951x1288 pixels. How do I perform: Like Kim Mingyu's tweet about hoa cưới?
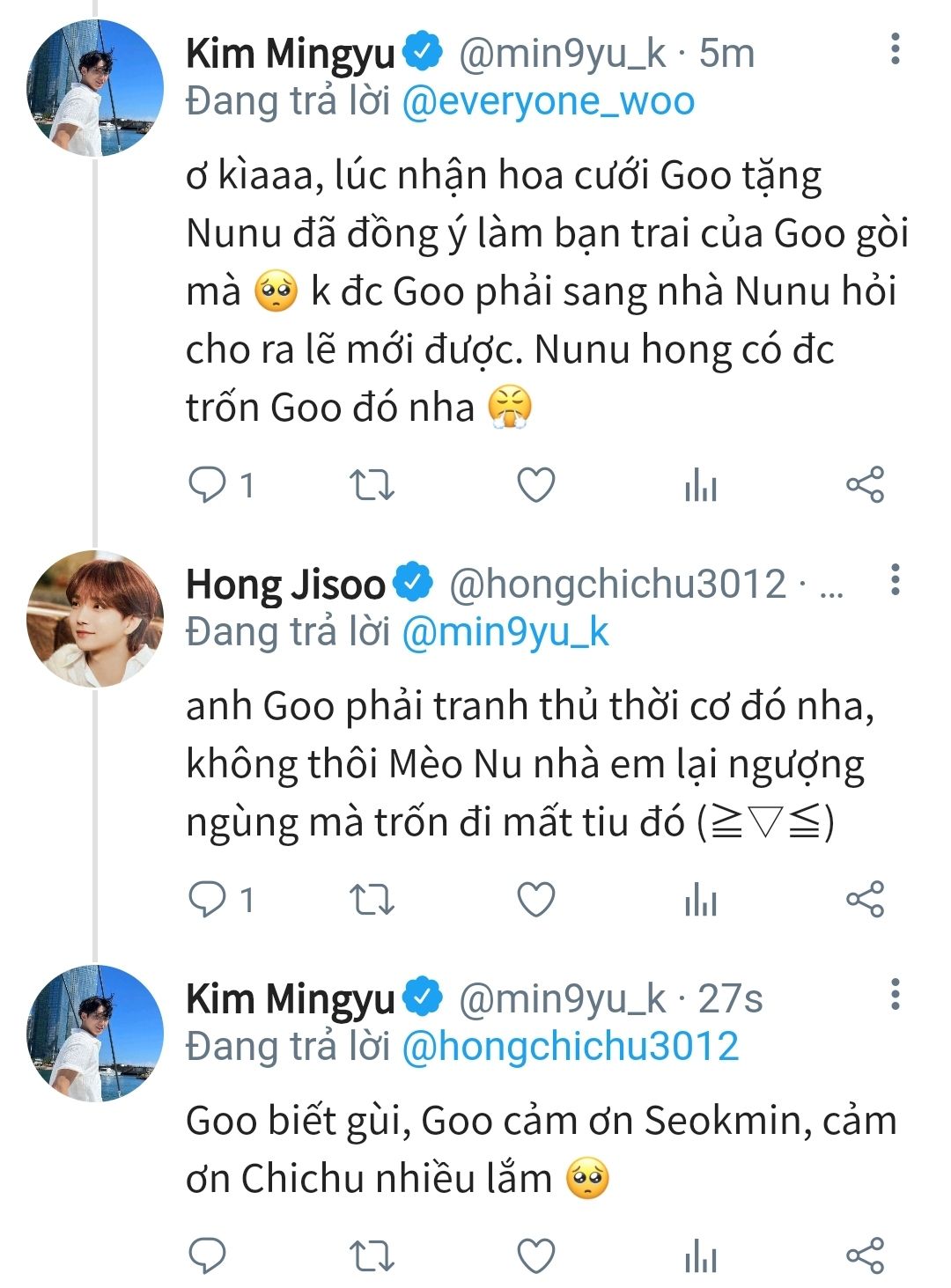coord(535,485)
